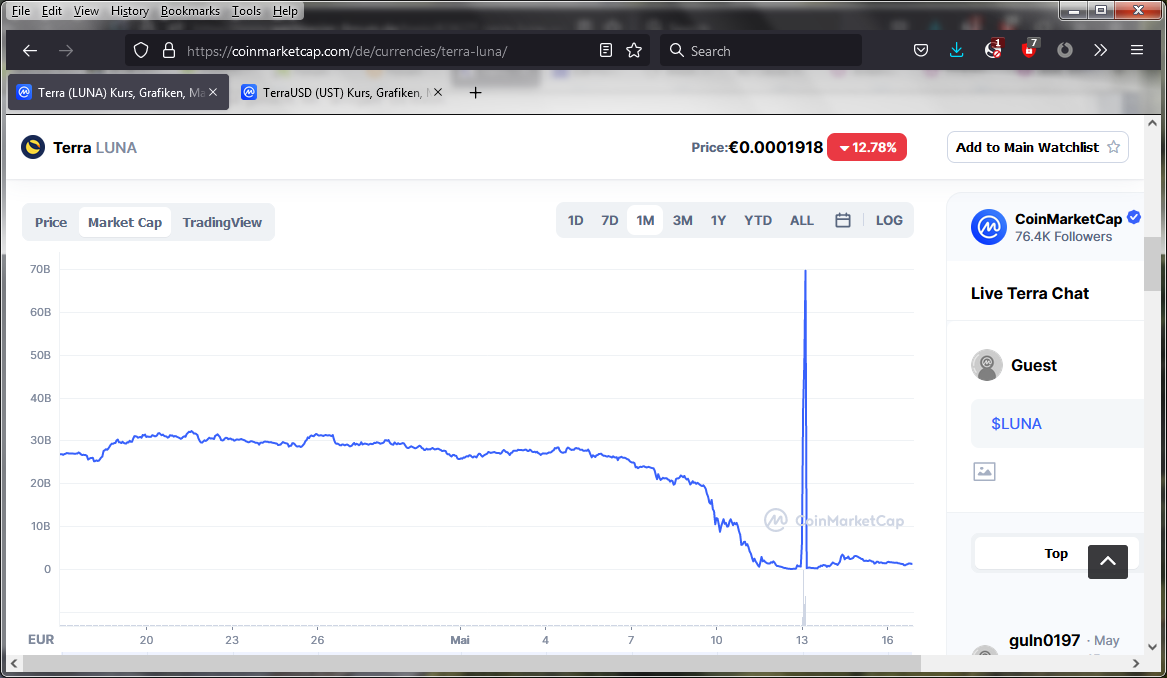Viewport: 1167px width, 678px height.
Task: Switch to the Price chart tab
Action: [x=51, y=223]
